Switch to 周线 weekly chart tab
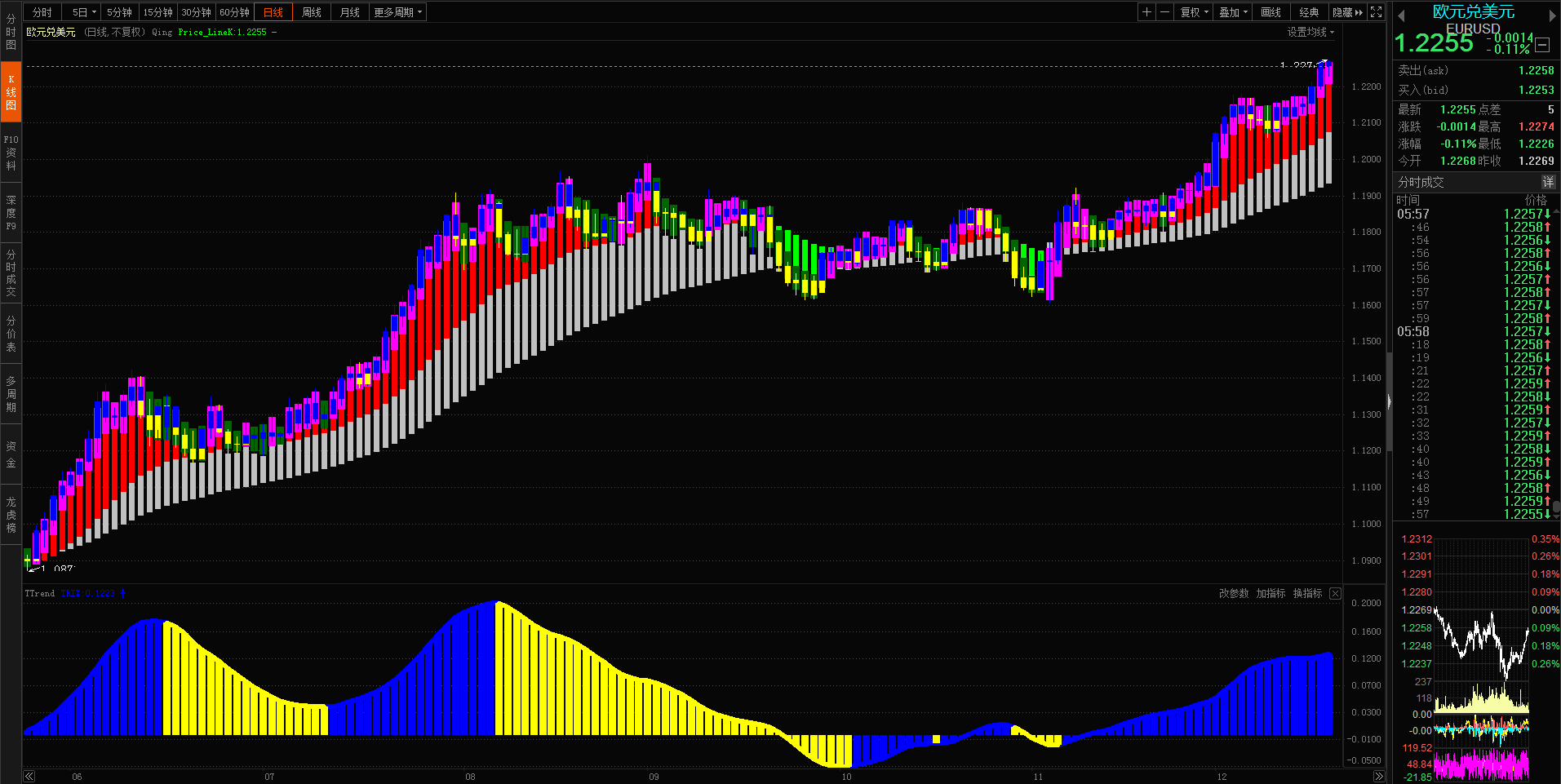 click(x=312, y=12)
